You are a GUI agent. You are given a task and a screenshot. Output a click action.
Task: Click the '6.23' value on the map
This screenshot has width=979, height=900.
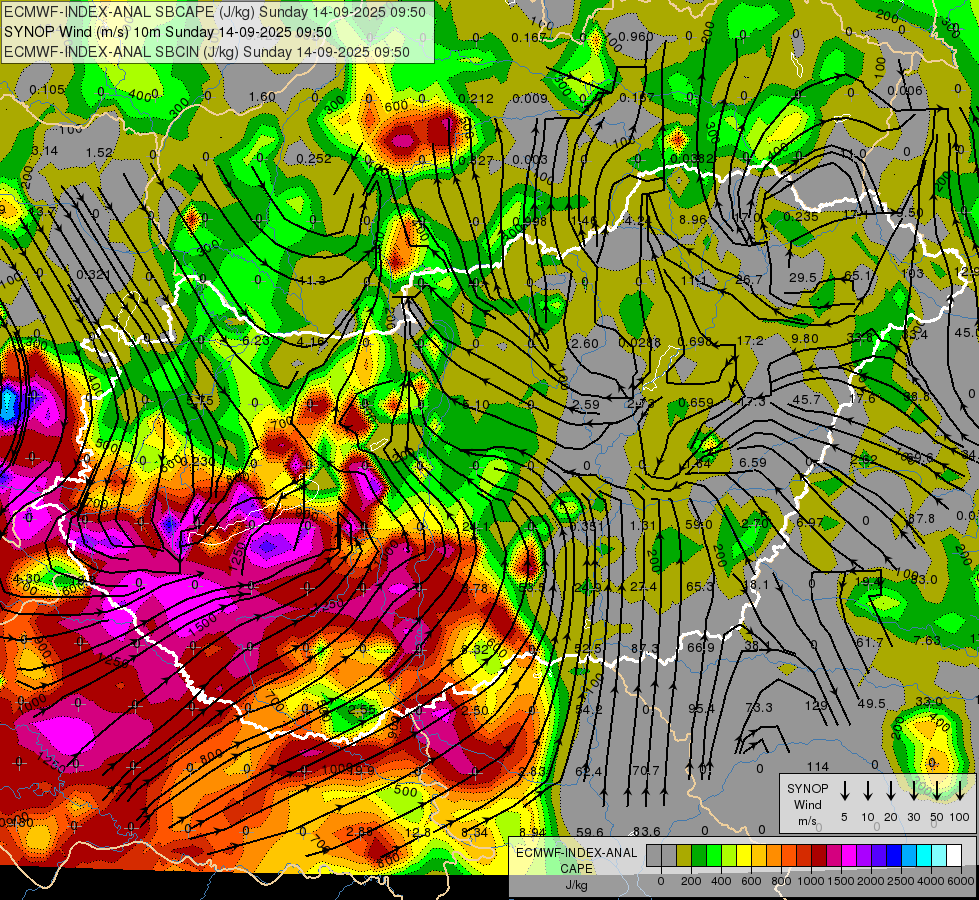(x=256, y=340)
